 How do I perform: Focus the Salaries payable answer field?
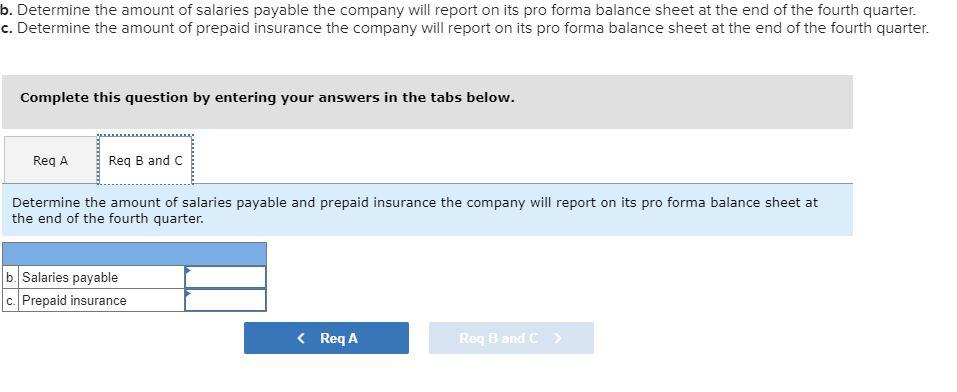(225, 277)
